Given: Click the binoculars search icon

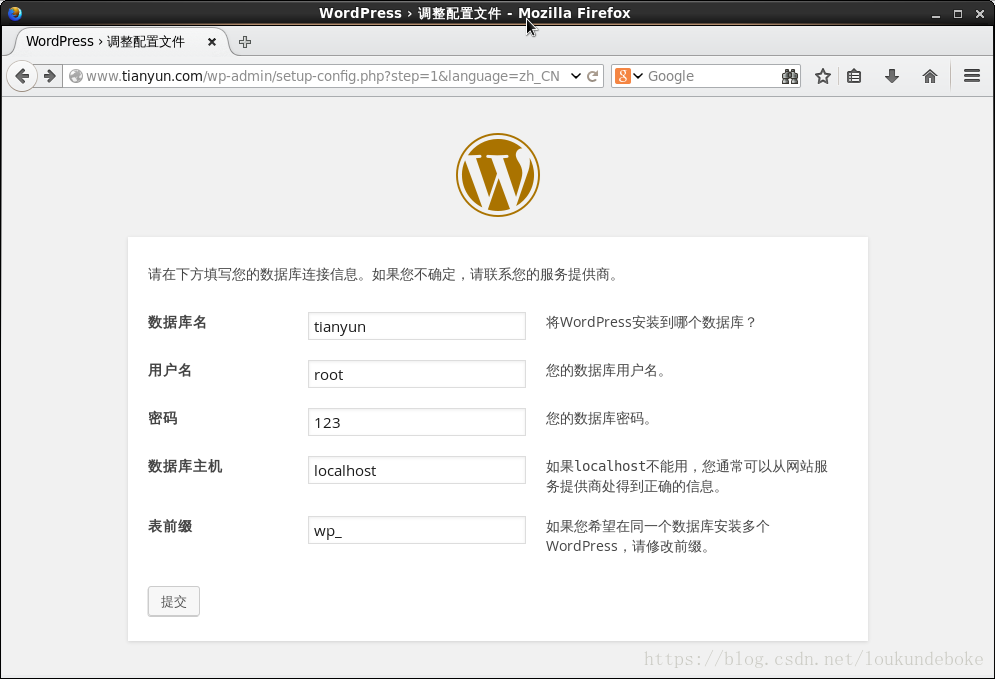Looking at the screenshot, I should click(789, 76).
